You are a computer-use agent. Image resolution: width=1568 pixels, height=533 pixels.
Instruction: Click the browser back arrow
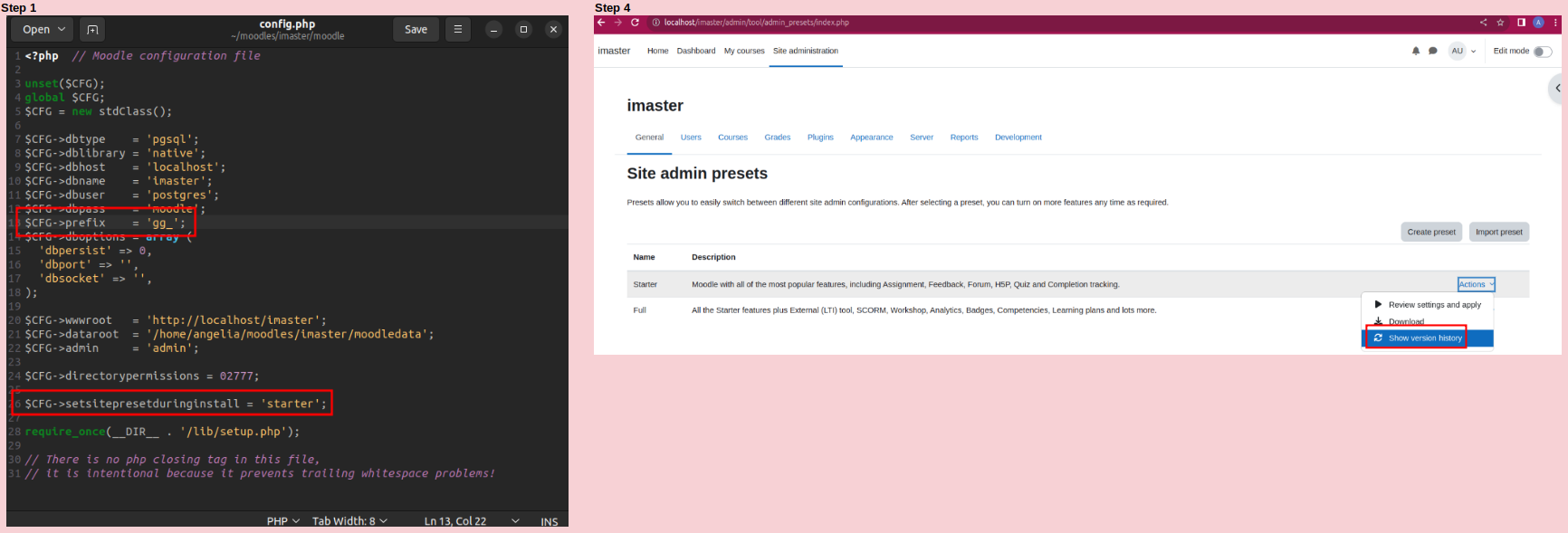point(601,23)
